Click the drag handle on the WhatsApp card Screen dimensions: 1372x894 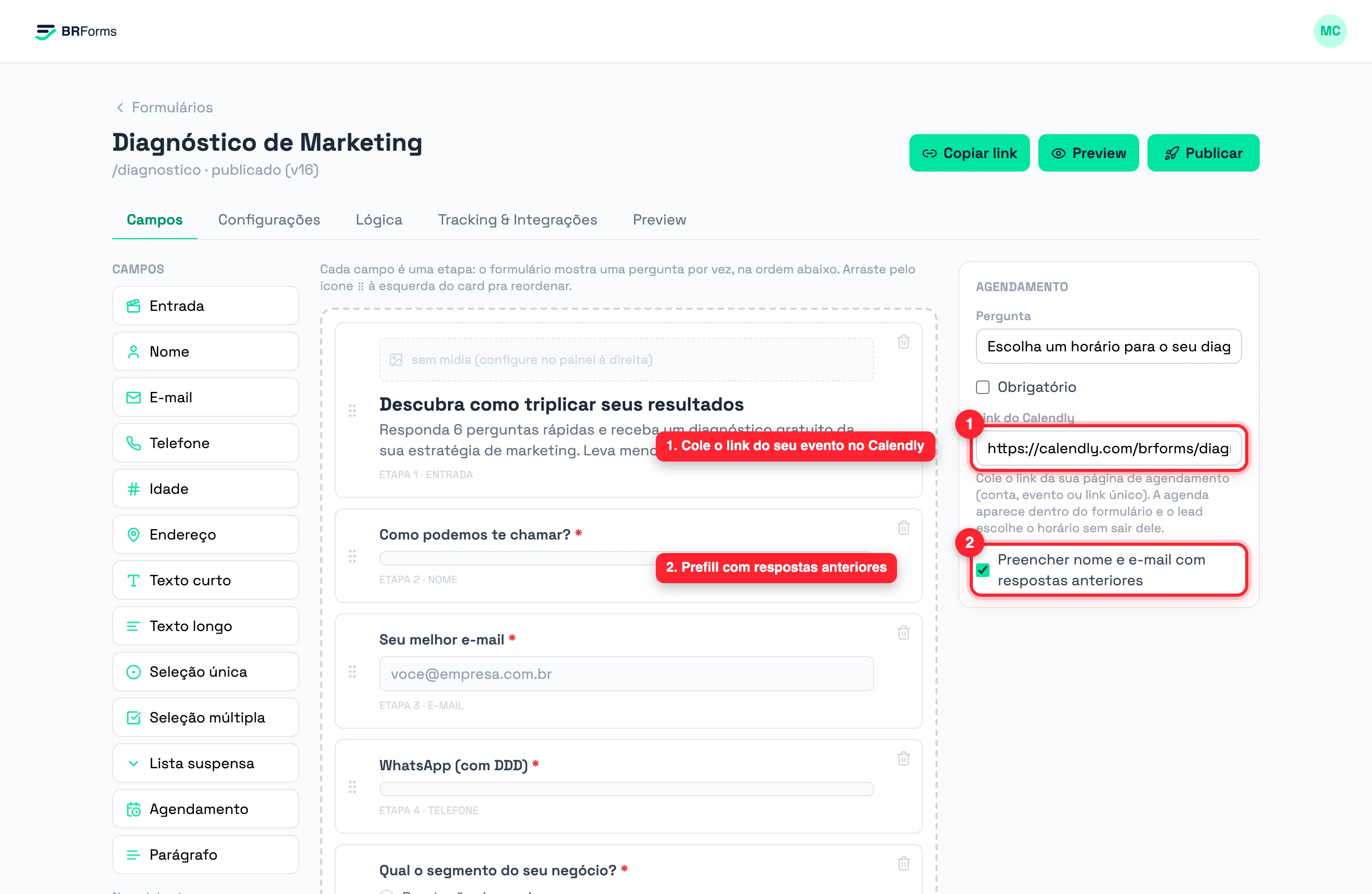click(352, 787)
